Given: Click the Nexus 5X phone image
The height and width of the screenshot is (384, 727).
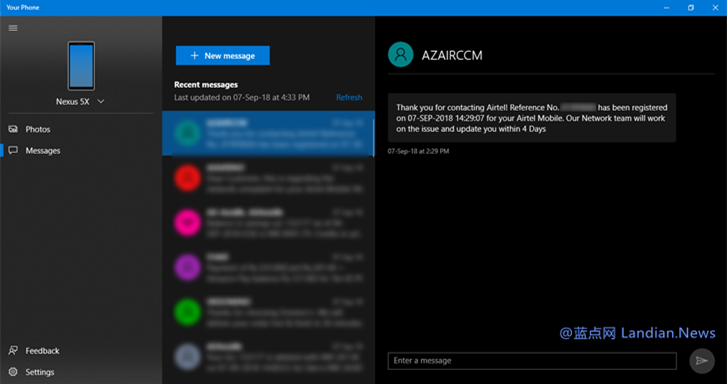Looking at the screenshot, I should click(81, 66).
